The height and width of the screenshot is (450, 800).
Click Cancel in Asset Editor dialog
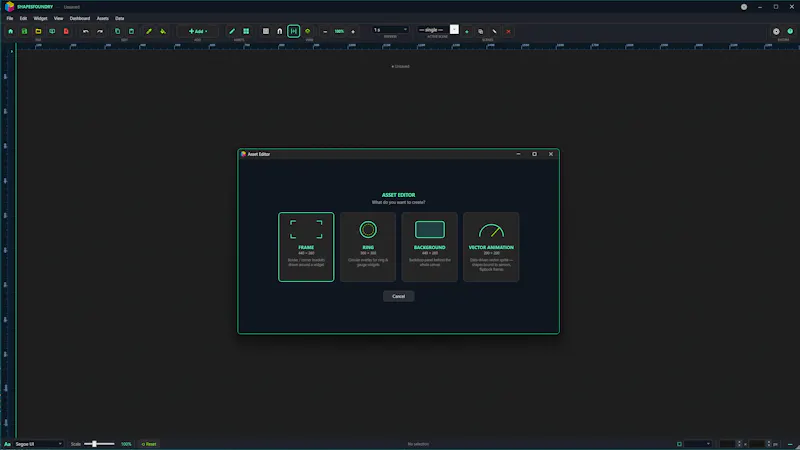(398, 296)
